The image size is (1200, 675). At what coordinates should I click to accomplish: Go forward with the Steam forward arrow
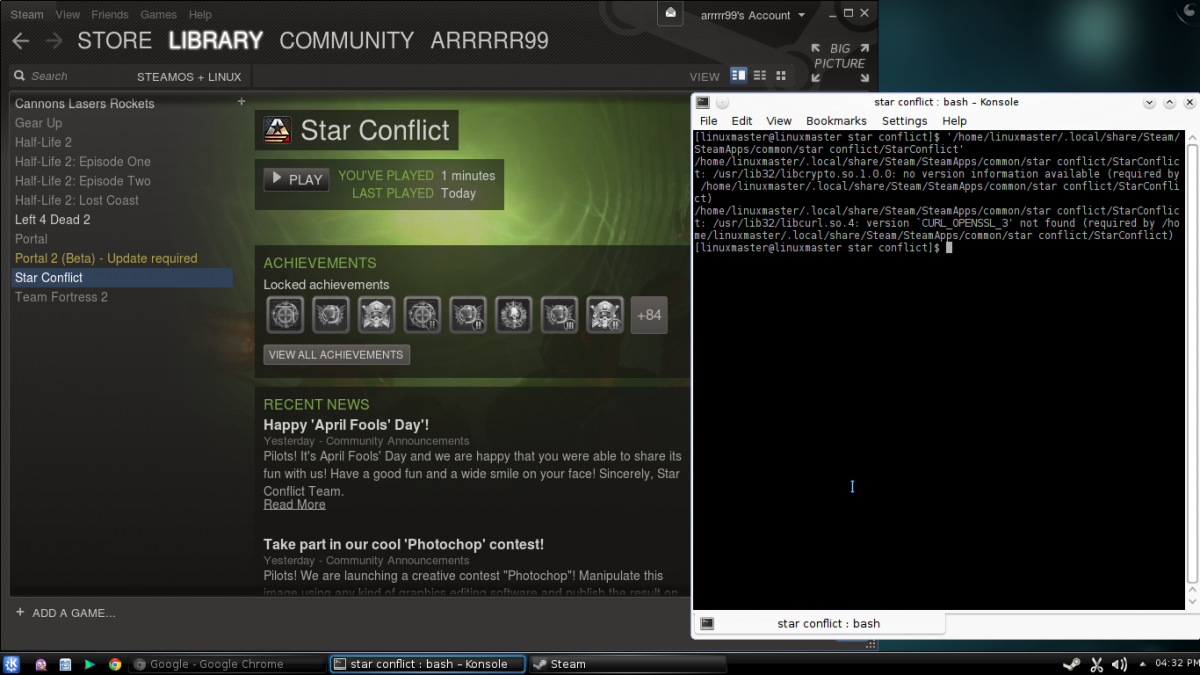(54, 41)
